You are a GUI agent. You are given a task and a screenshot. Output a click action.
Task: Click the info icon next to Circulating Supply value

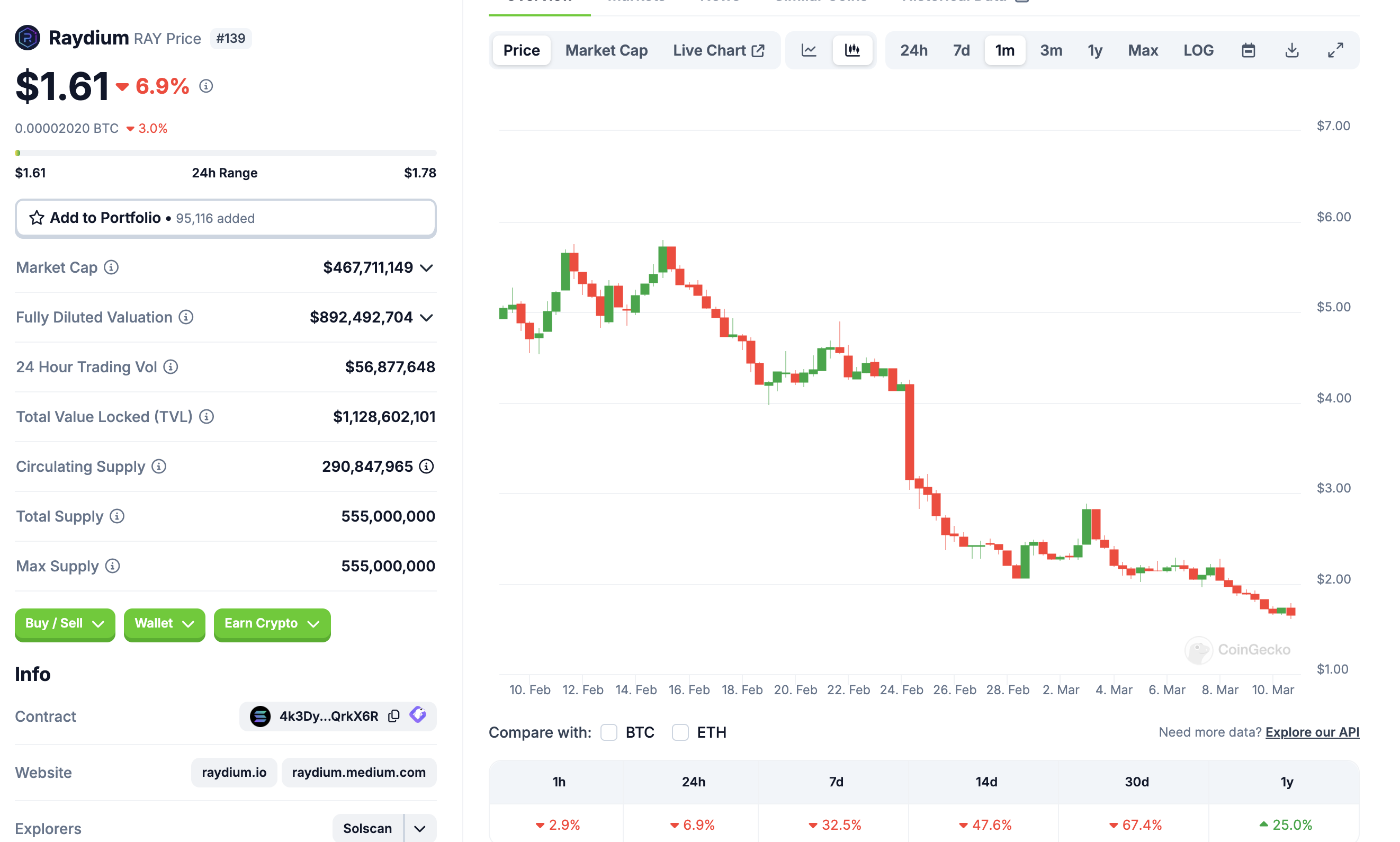(427, 467)
